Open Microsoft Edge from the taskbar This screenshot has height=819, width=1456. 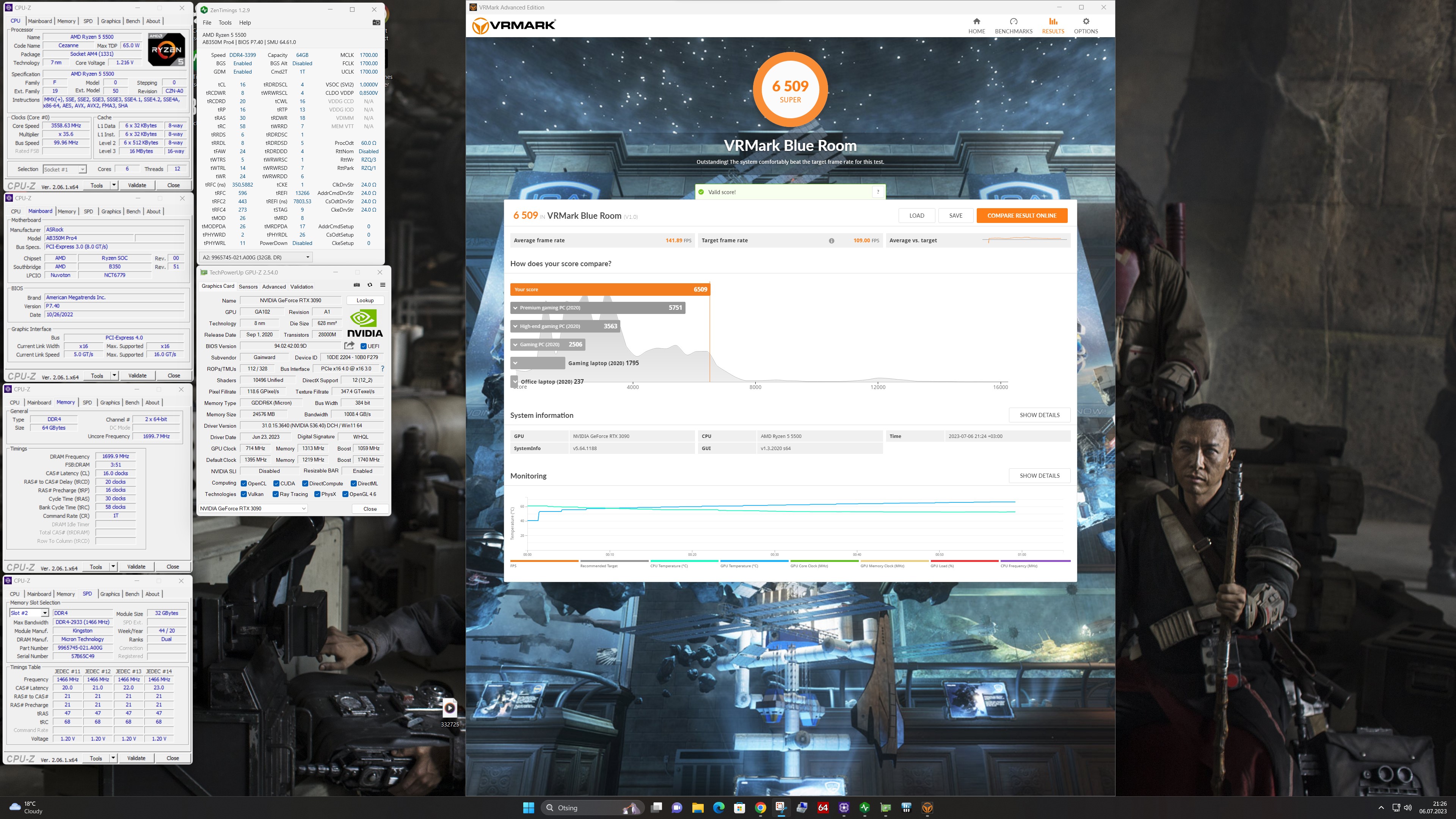tap(719, 808)
